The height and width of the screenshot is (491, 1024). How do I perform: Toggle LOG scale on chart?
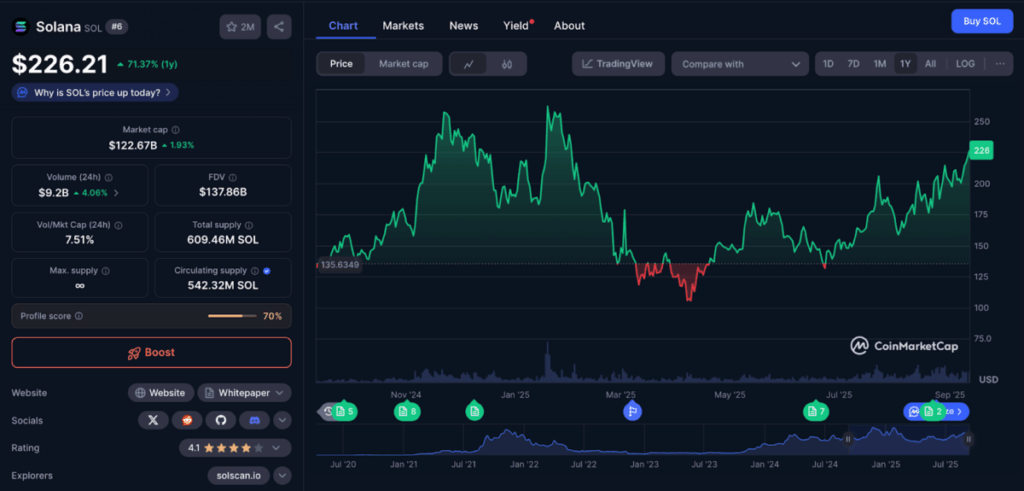(965, 64)
